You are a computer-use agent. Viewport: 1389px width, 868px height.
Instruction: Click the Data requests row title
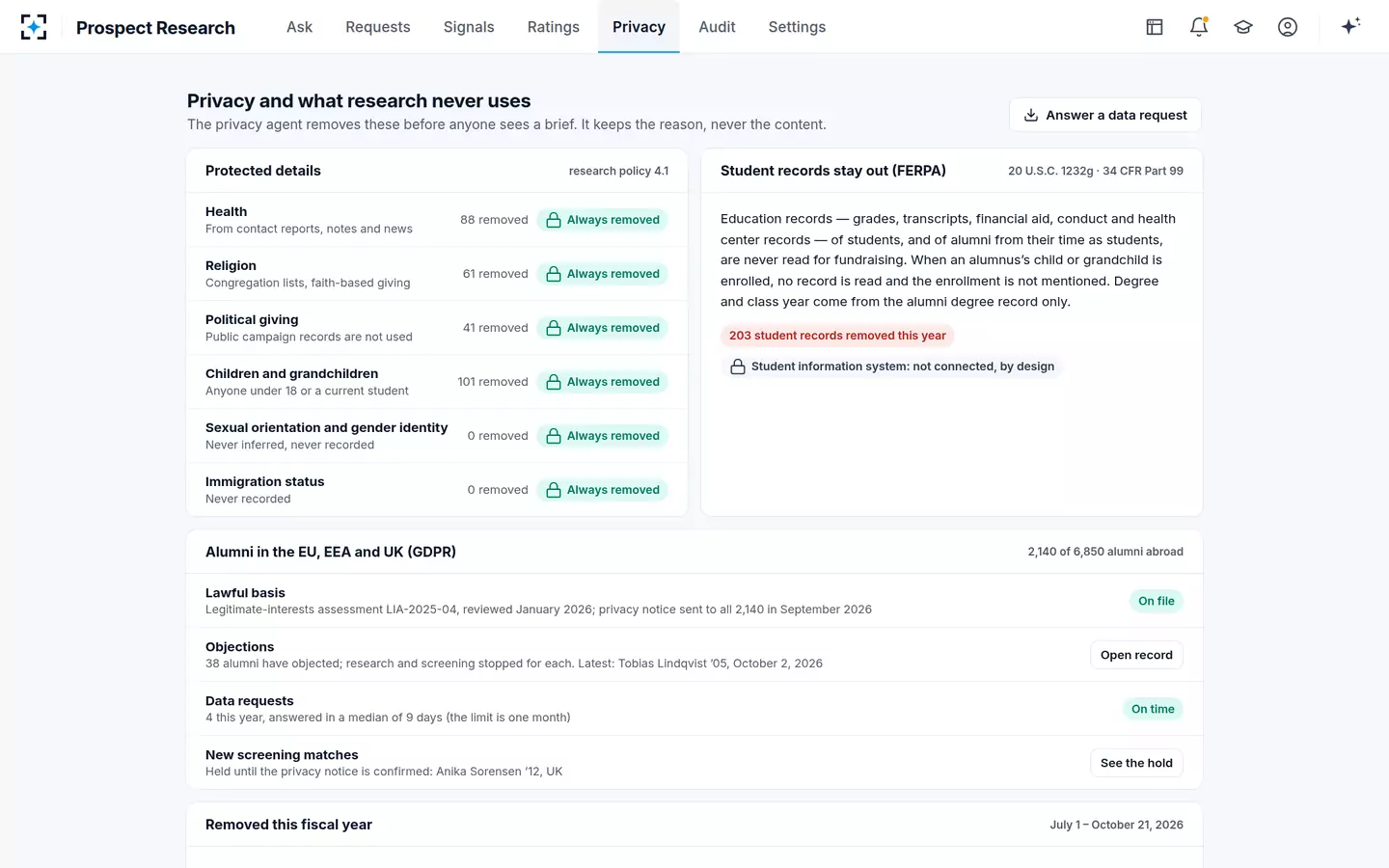coord(250,701)
